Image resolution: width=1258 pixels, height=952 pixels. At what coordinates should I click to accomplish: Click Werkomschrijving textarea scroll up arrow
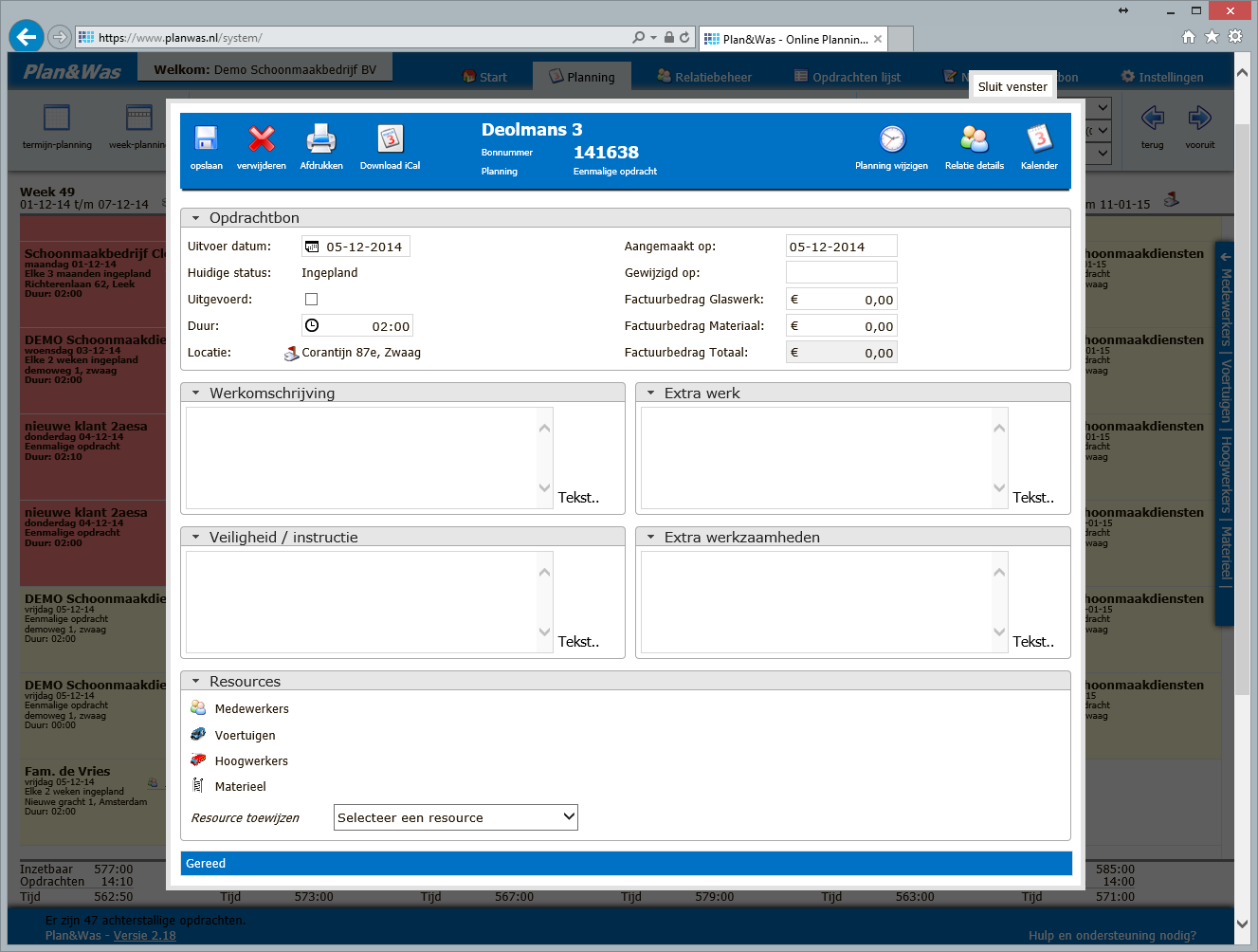coord(544,428)
